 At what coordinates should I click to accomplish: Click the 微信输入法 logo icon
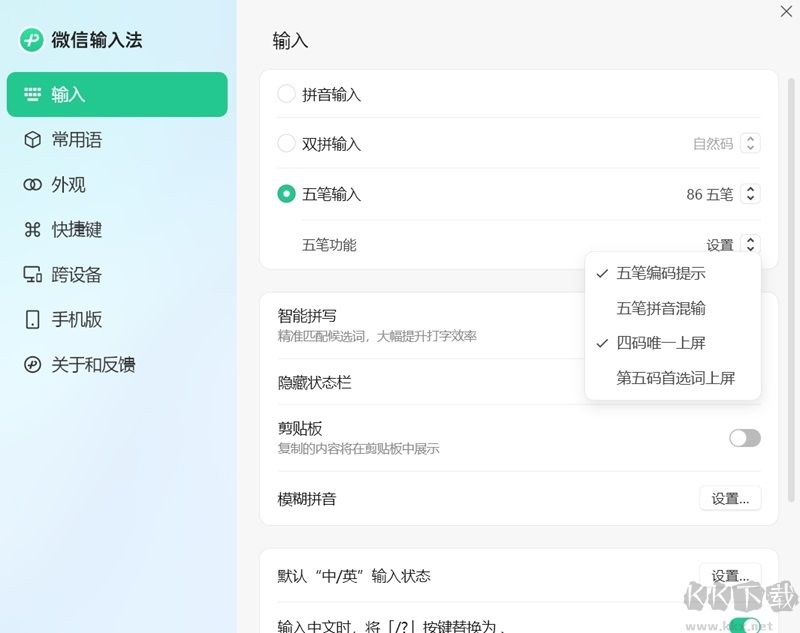pos(30,41)
